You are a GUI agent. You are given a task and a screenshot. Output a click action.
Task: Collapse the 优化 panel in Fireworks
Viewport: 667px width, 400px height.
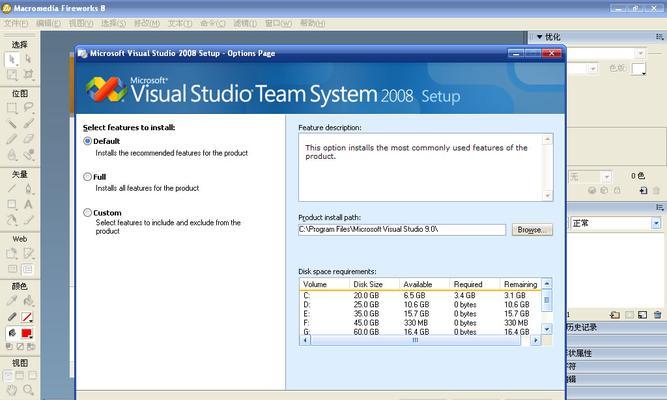(539, 37)
